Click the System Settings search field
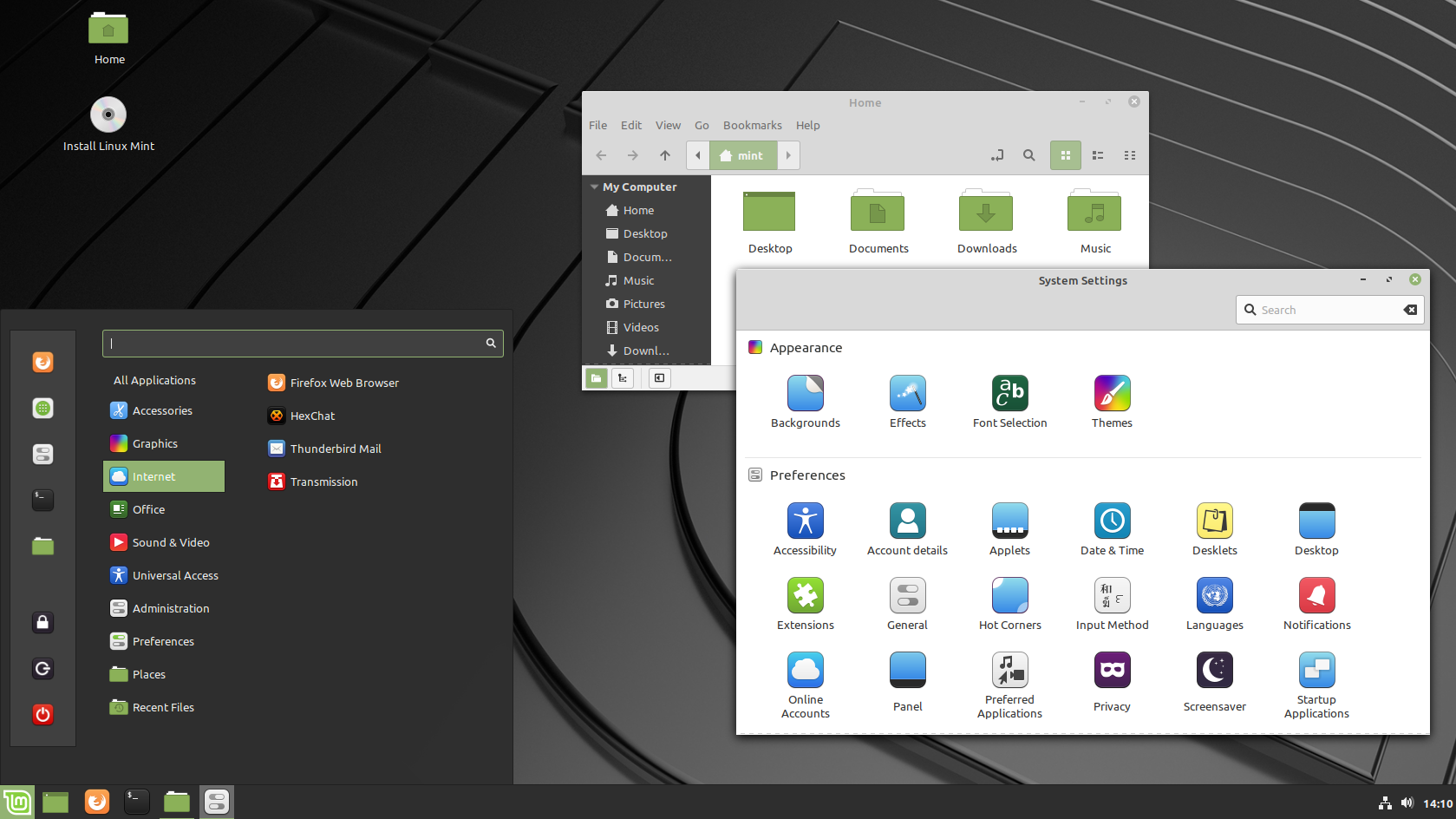1456x819 pixels. coord(1329,310)
